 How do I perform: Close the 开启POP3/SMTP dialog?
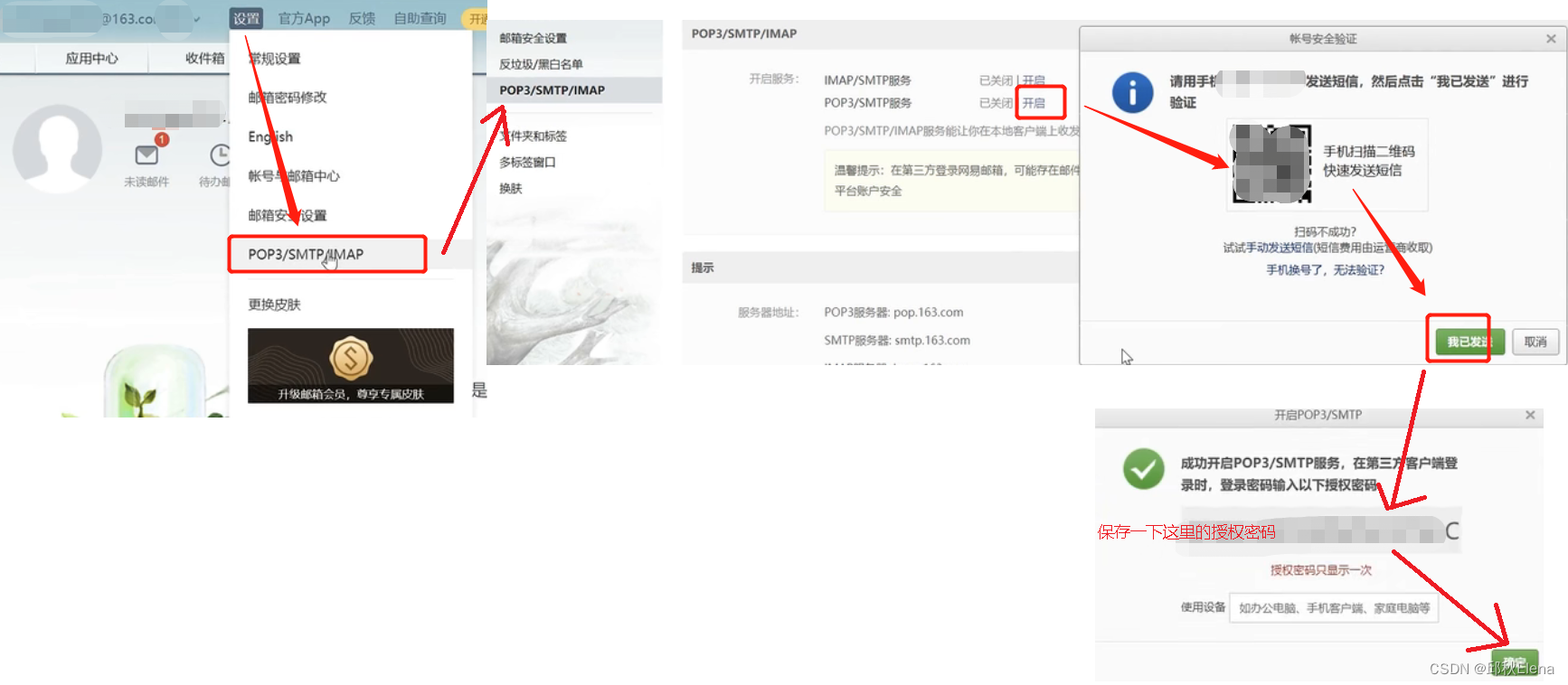[x=1530, y=415]
